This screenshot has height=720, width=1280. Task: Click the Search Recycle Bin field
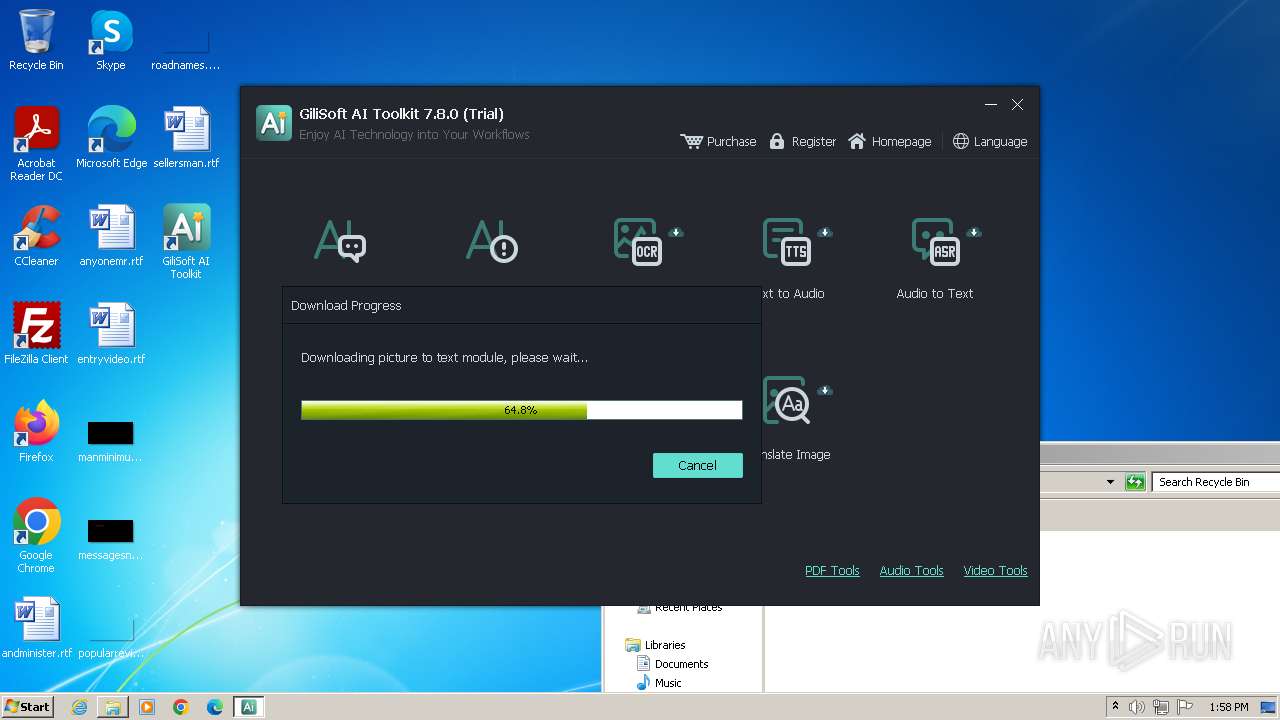(1215, 482)
